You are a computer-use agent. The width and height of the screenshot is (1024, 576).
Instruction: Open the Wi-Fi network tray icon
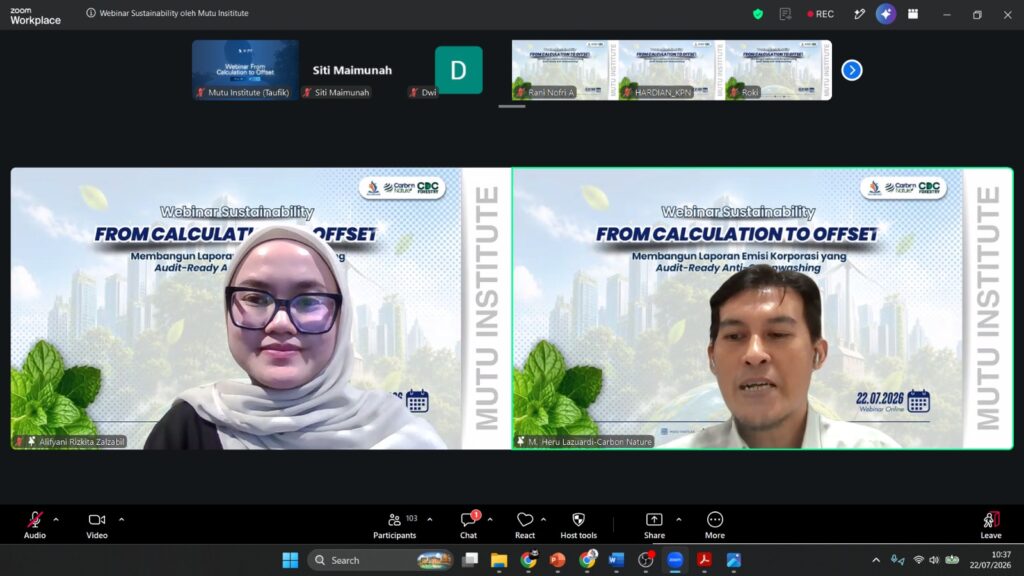918,560
